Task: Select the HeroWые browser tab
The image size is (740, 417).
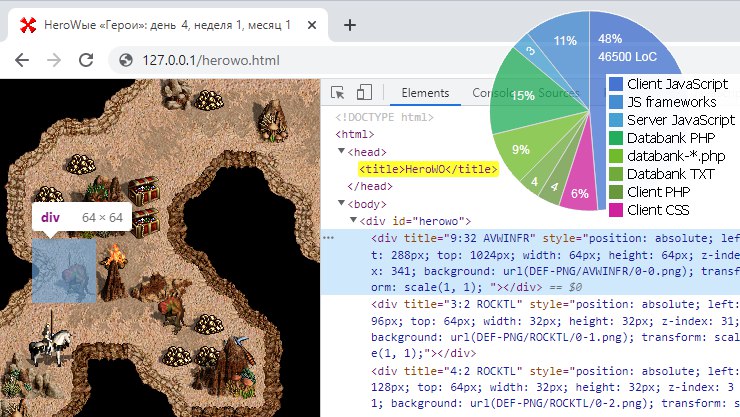Action: pos(168,25)
